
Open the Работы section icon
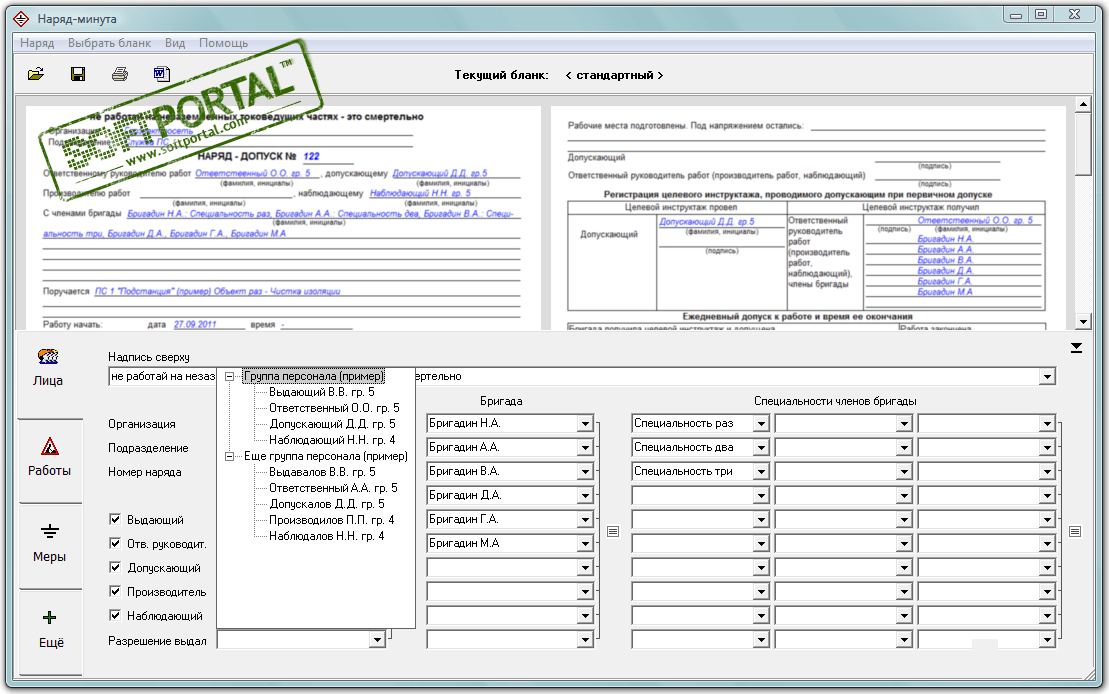pyautogui.click(x=50, y=446)
